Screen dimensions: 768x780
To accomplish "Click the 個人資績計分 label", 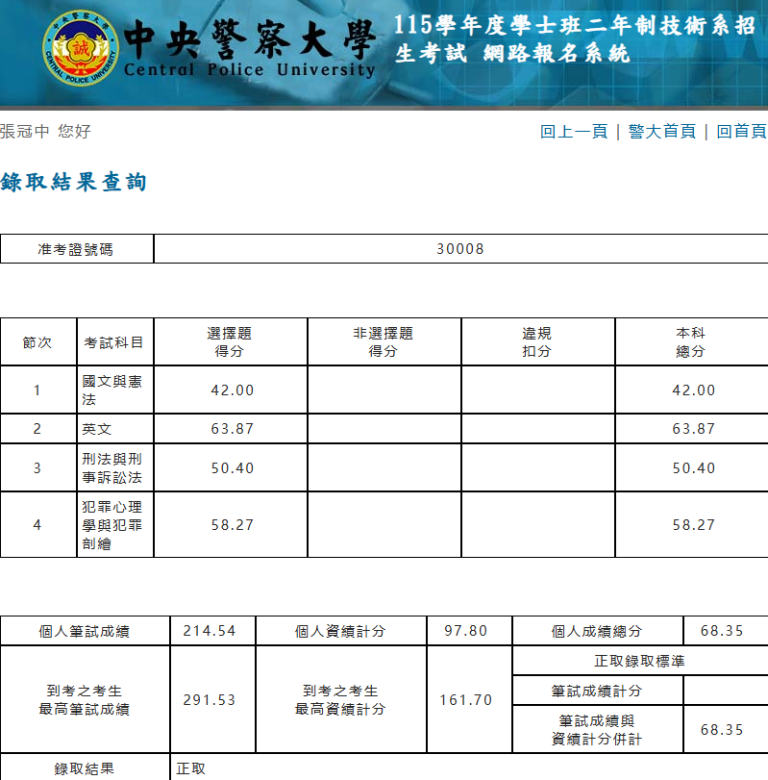I will [341, 631].
